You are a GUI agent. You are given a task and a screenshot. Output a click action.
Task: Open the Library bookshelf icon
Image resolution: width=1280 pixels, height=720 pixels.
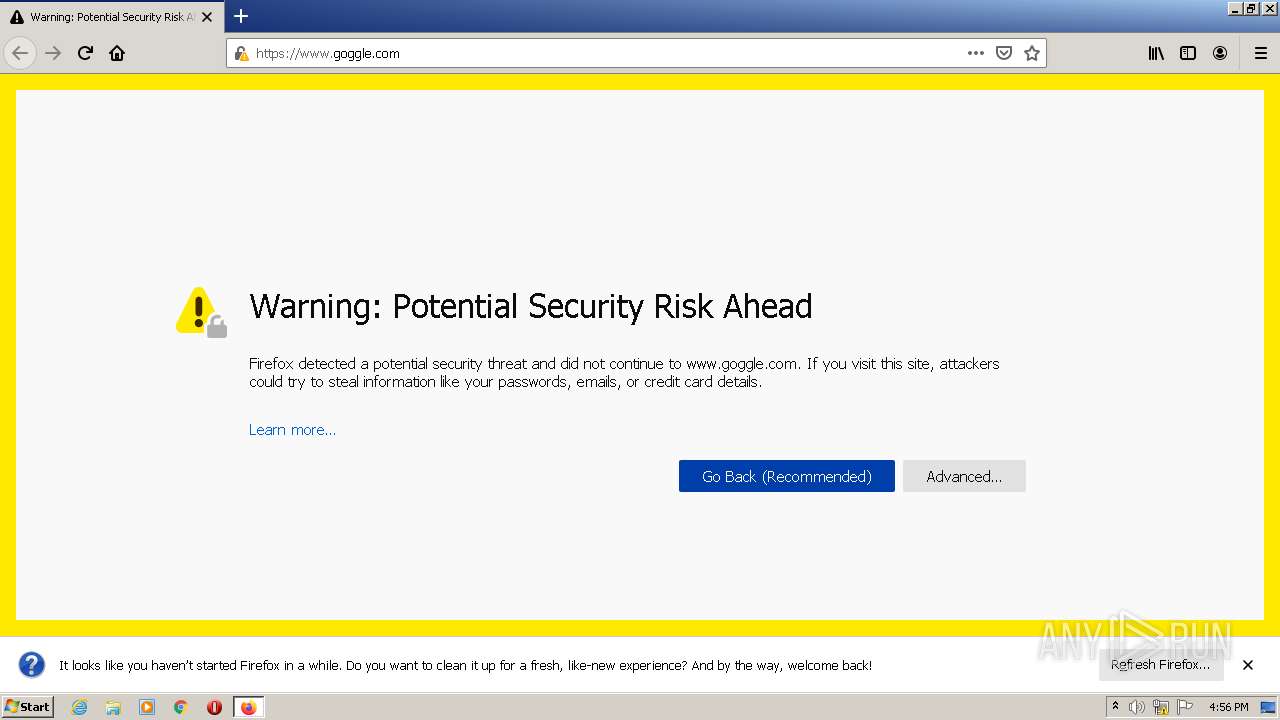(1156, 53)
